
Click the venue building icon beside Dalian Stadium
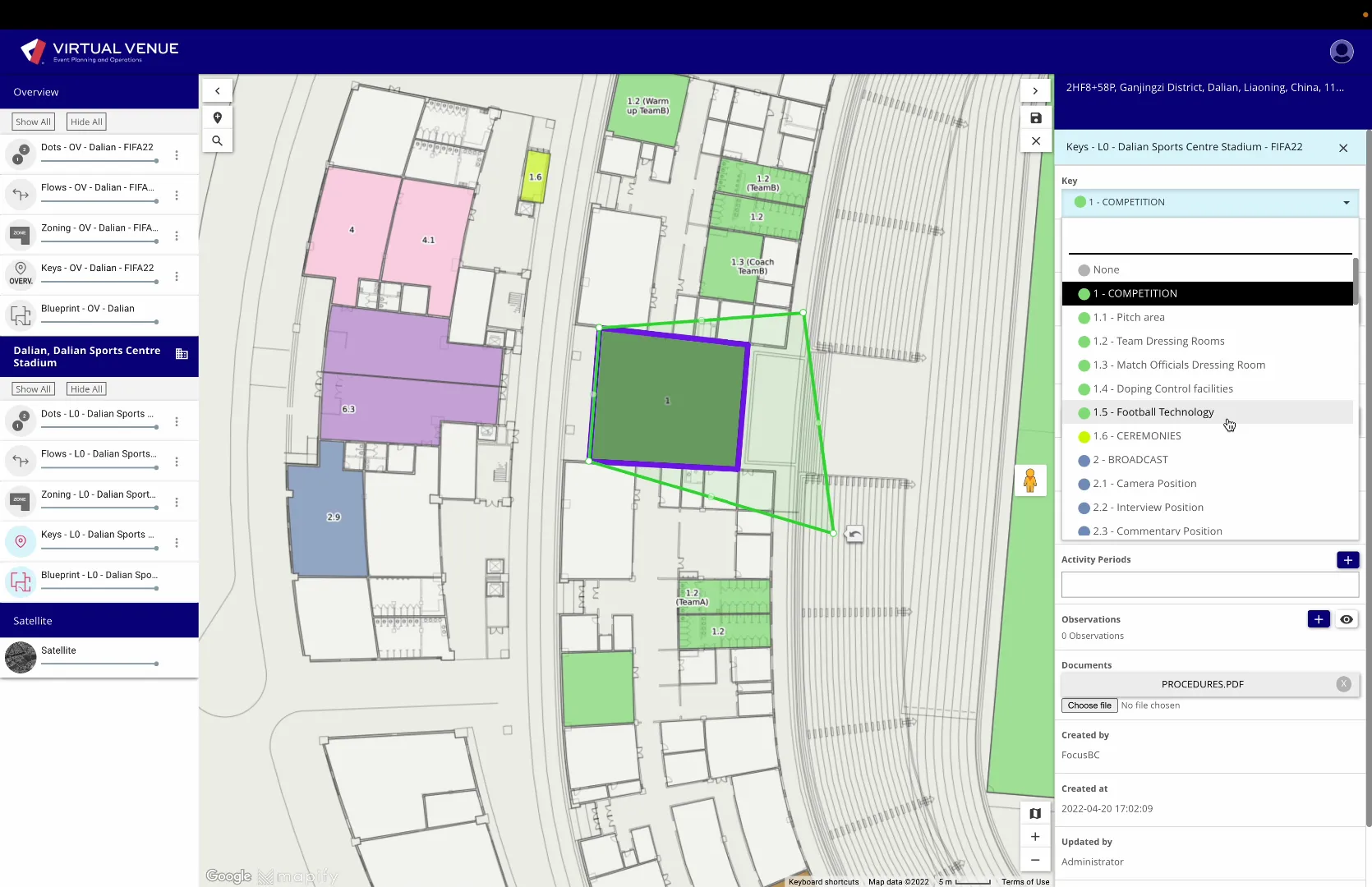pyautogui.click(x=182, y=355)
